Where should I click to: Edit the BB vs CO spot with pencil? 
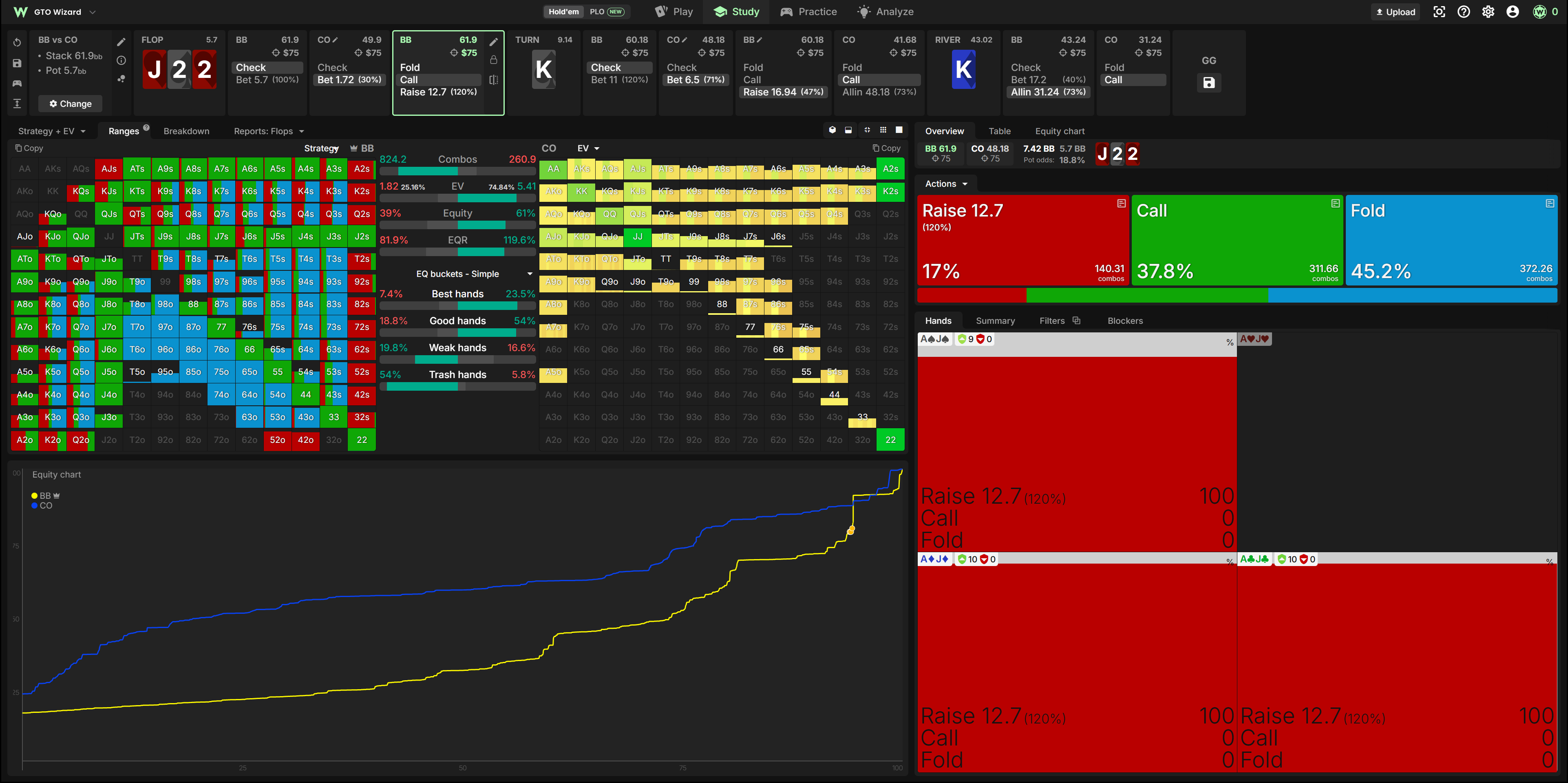(121, 42)
